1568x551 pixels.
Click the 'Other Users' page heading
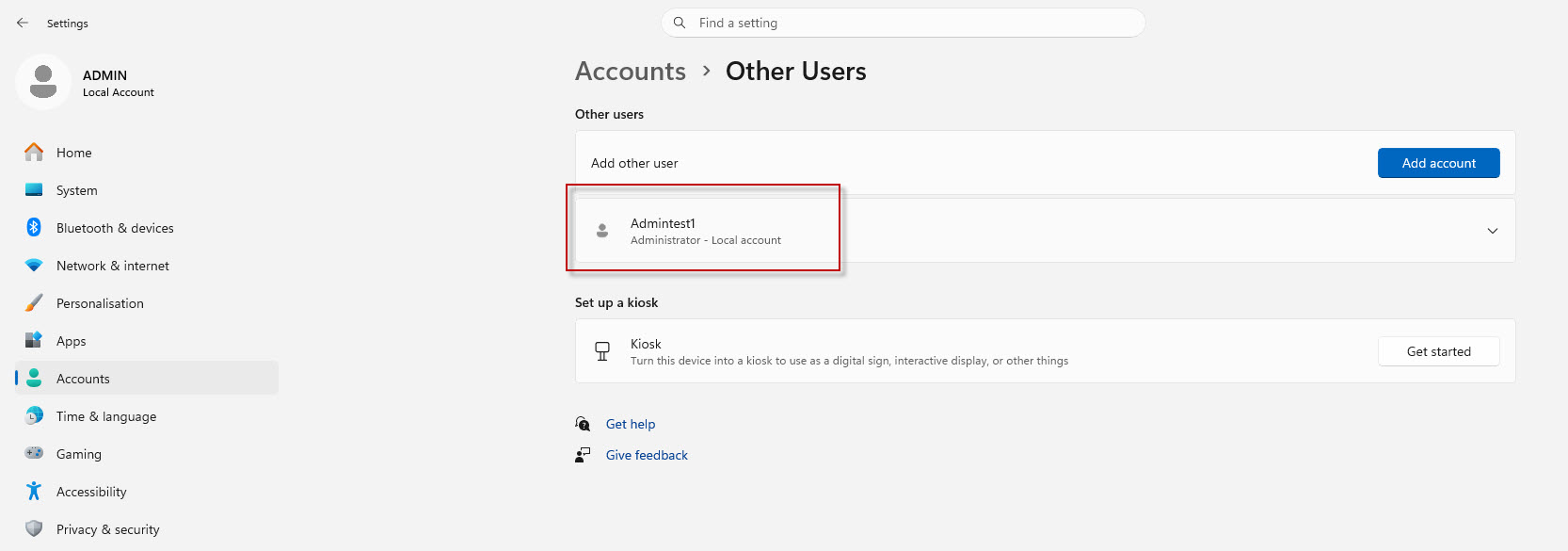[796, 72]
